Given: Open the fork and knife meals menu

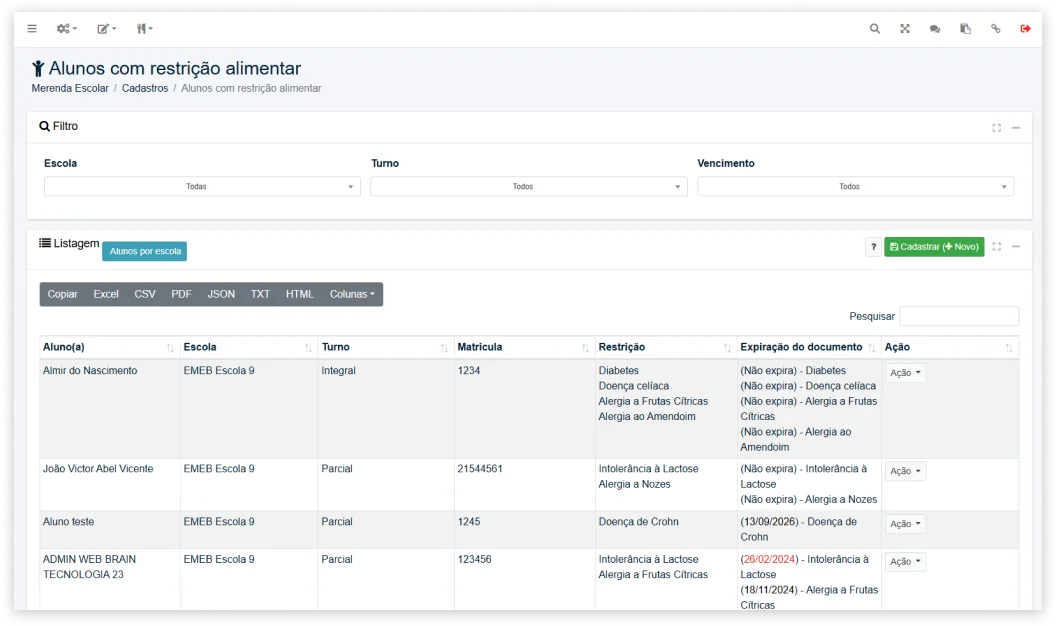Looking at the screenshot, I should [x=144, y=28].
